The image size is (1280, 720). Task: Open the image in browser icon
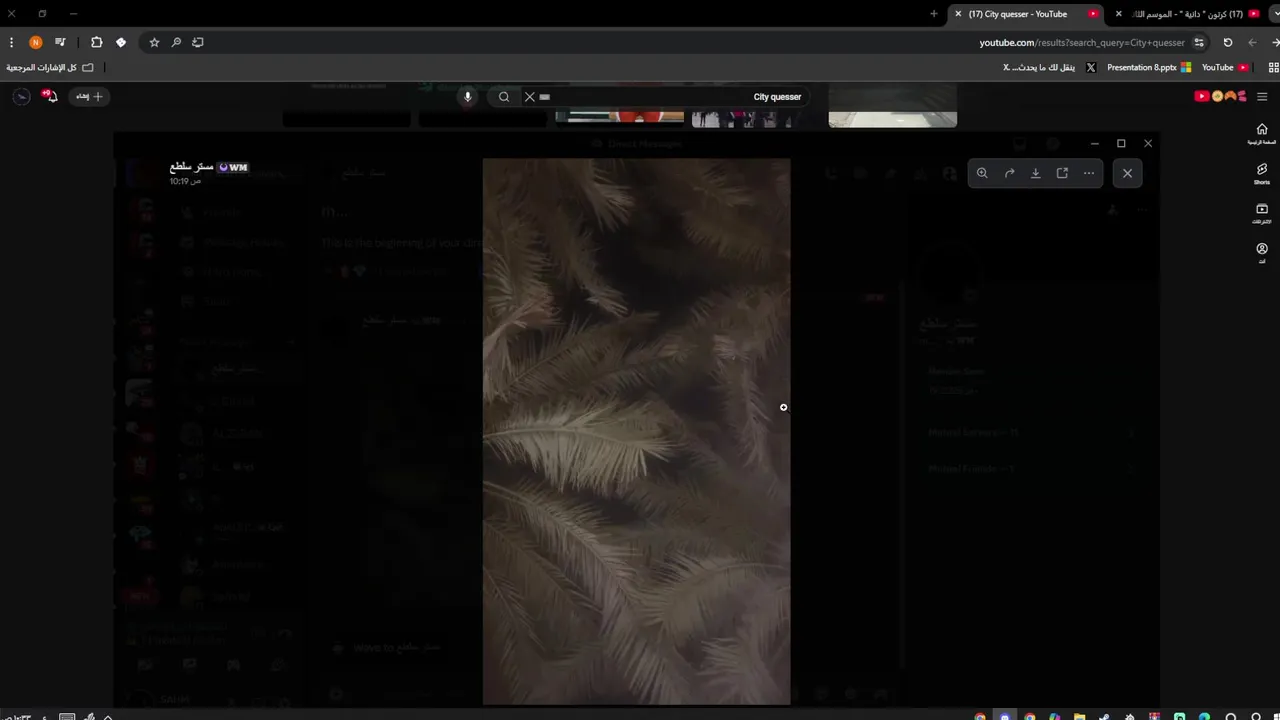tap(1062, 173)
